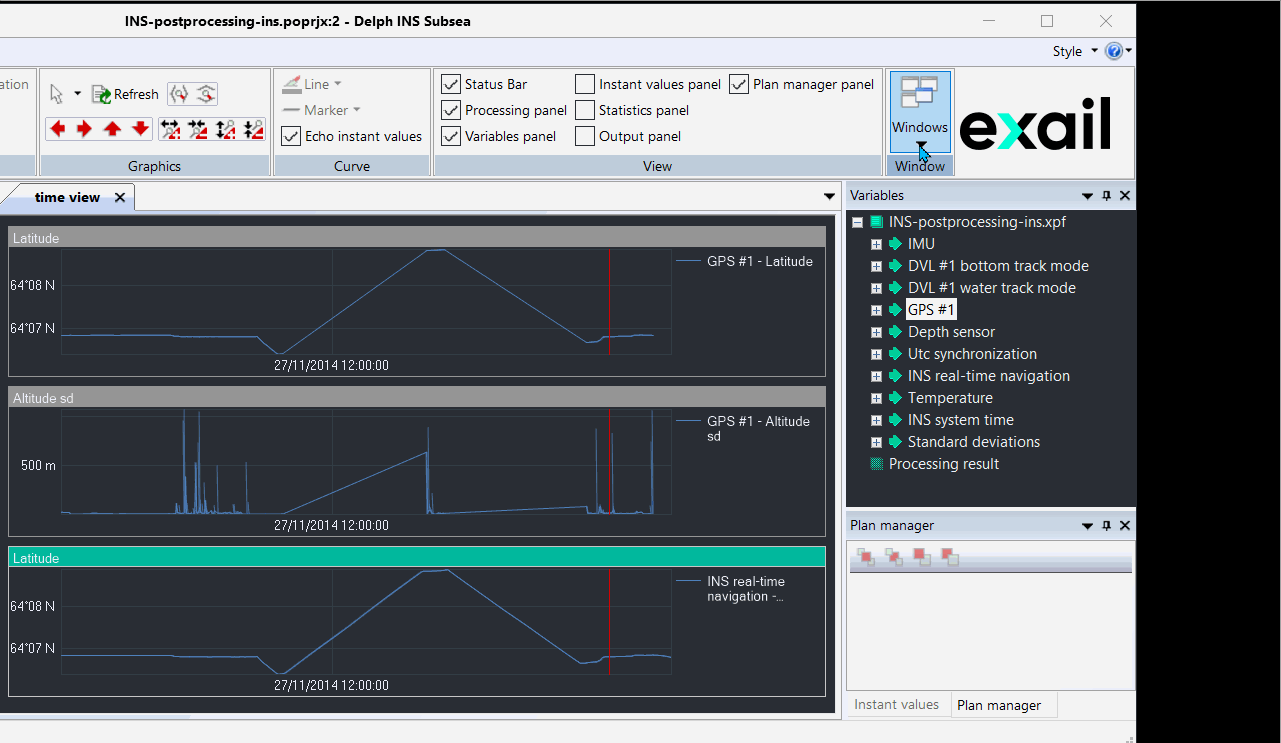Screen dimensions: 1281x743
Task: Click the Refresh graphics button
Action: point(126,94)
